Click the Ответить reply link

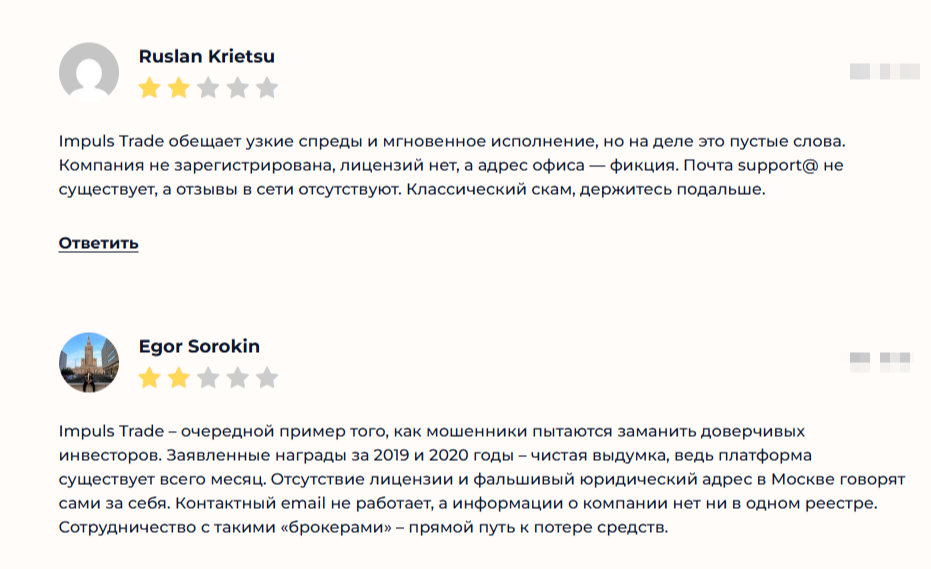[98, 243]
